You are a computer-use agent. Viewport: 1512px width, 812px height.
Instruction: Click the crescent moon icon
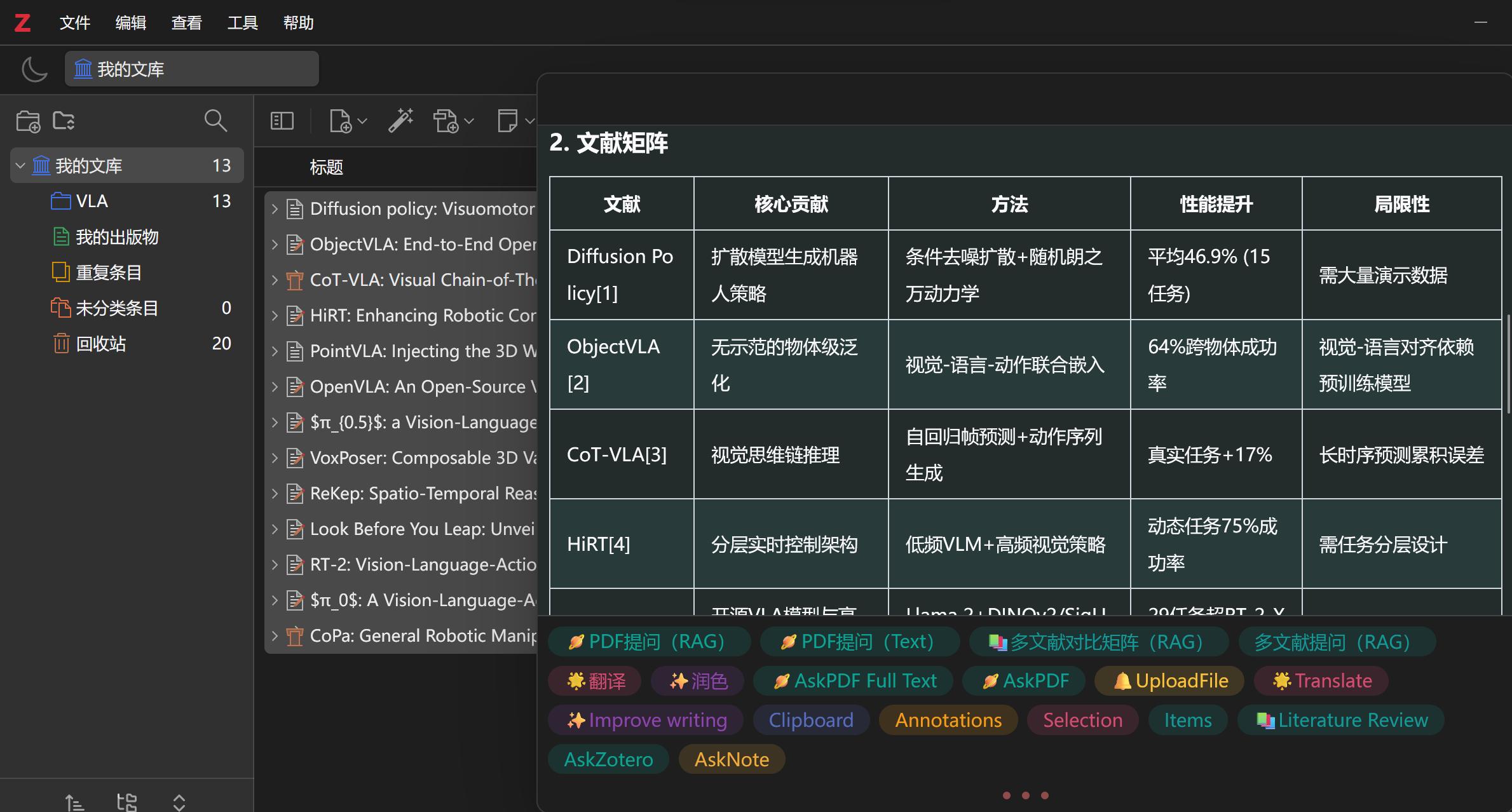[x=34, y=69]
